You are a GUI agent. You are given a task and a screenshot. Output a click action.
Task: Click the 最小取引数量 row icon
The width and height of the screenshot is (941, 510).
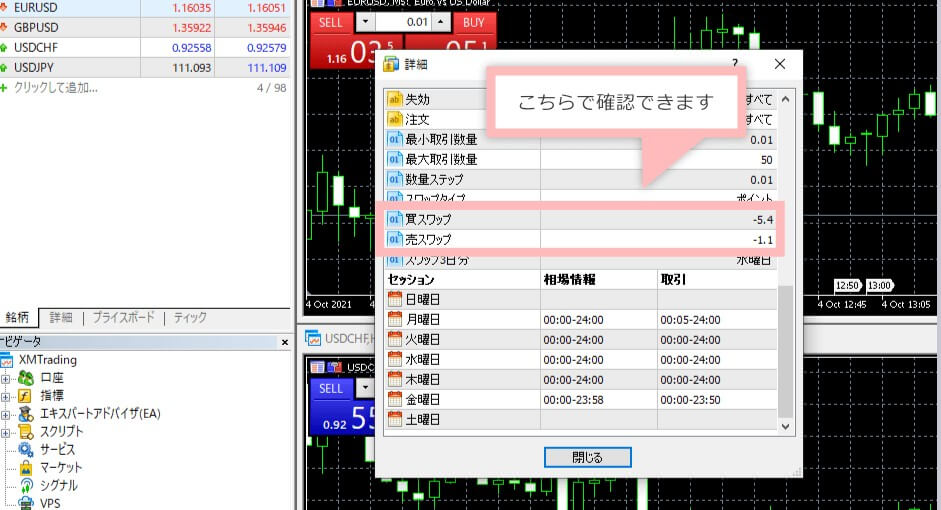[394, 139]
